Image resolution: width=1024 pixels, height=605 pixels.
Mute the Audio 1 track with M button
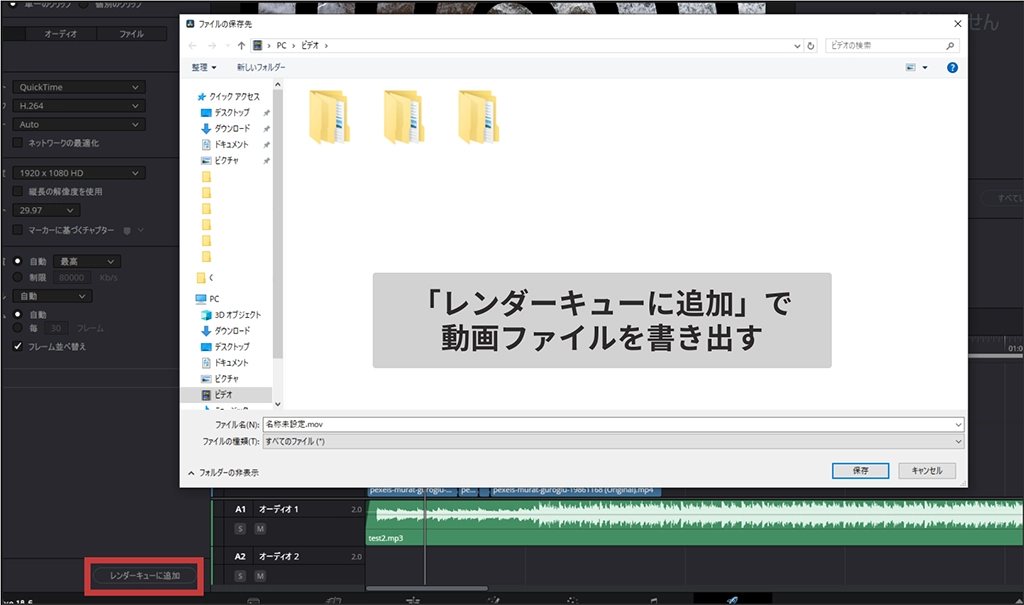point(260,528)
